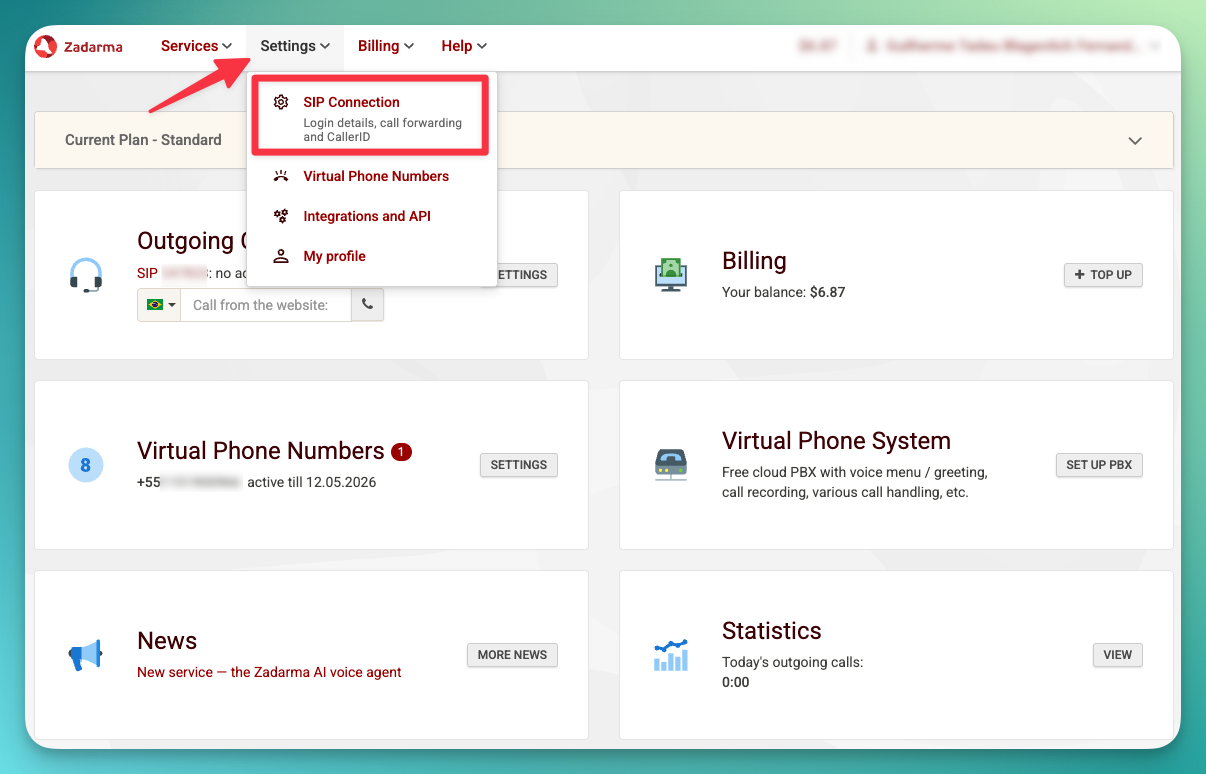The width and height of the screenshot is (1206, 774).
Task: Click the SET UP PBX button
Action: coord(1099,465)
